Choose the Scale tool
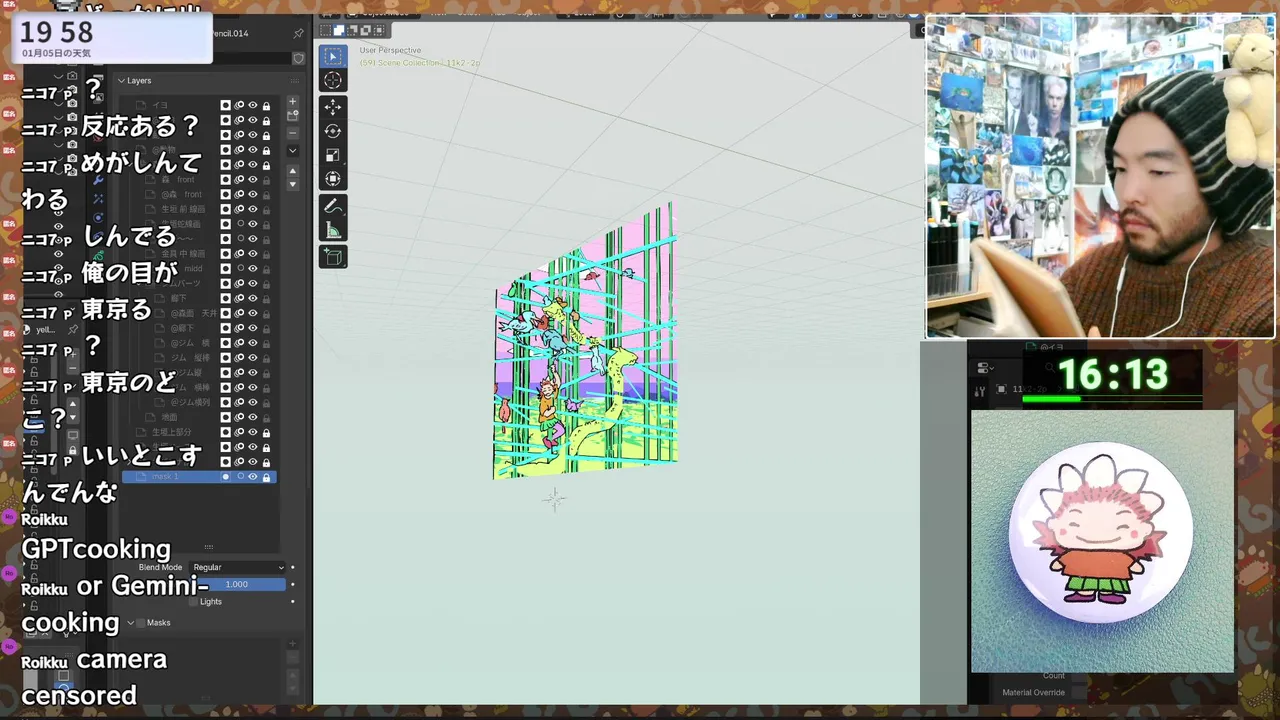Image resolution: width=1280 pixels, height=720 pixels. [x=333, y=155]
